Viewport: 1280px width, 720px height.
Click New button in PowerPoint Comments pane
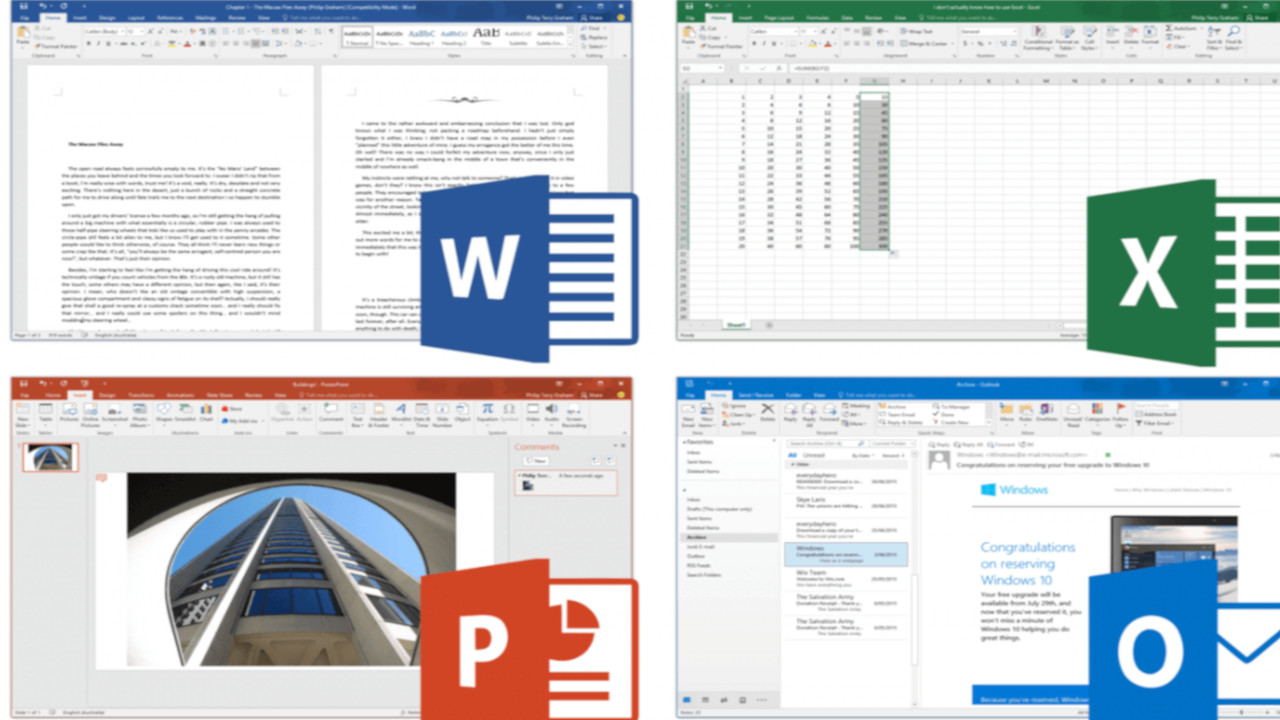(537, 460)
